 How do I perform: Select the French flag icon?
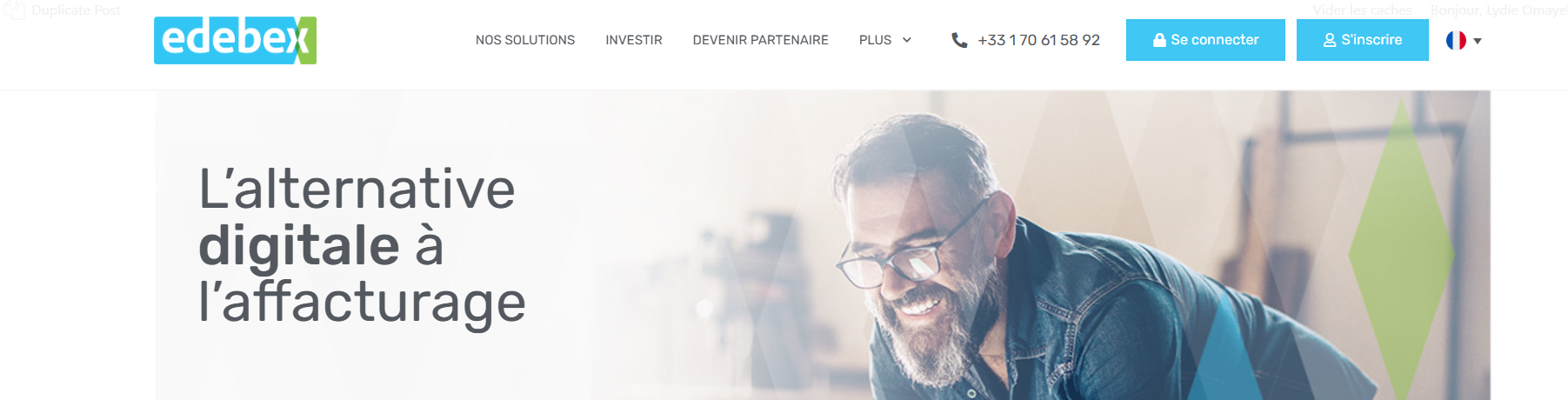point(1456,40)
